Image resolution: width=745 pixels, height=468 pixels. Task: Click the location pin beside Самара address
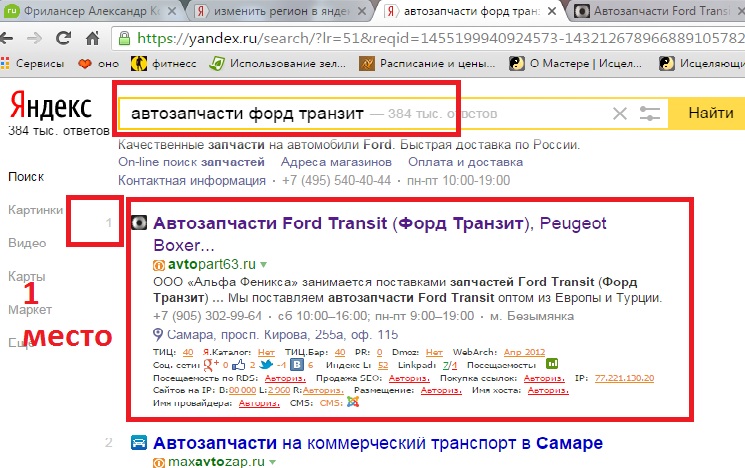[x=158, y=334]
